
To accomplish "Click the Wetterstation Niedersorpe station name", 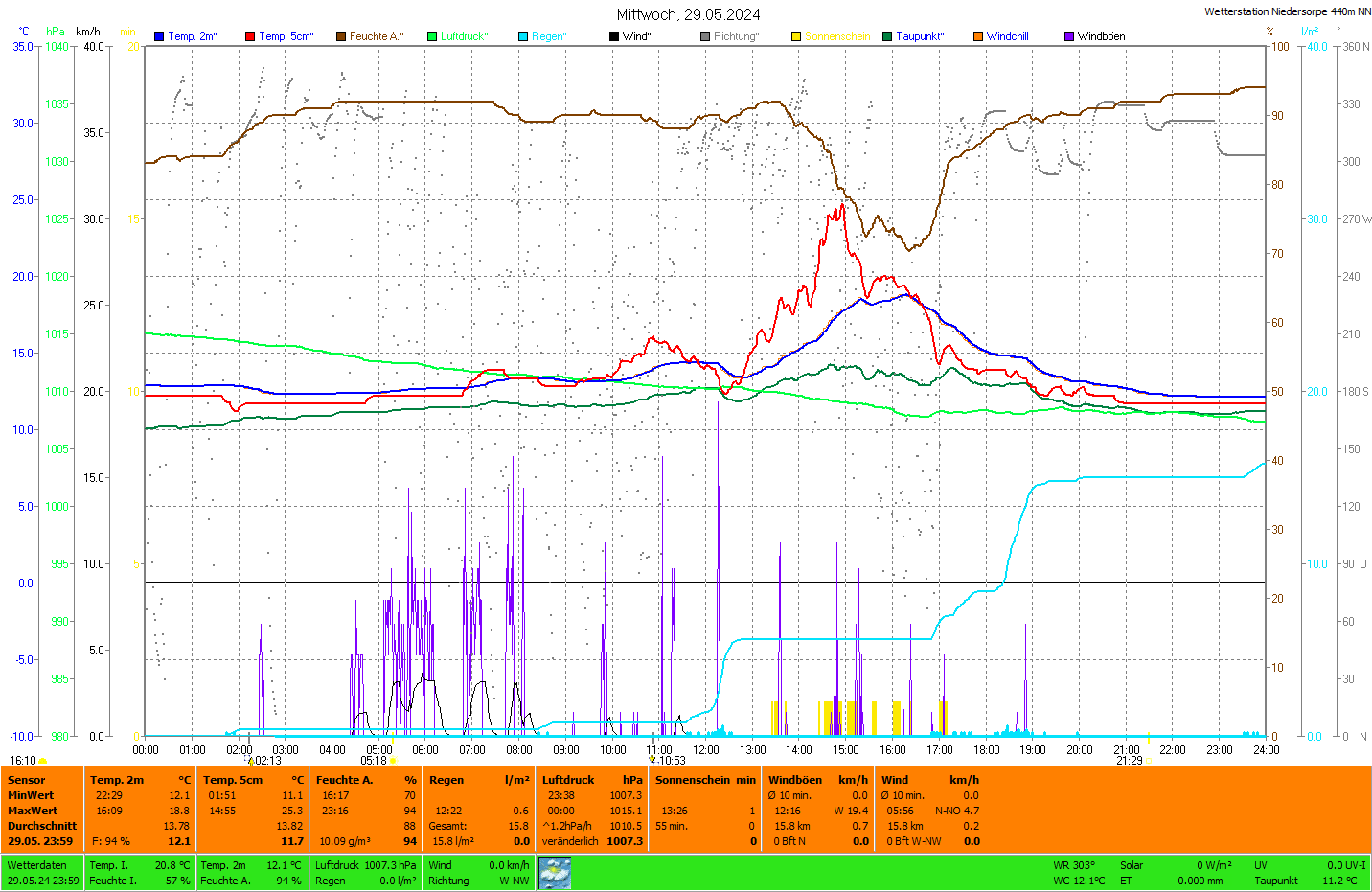I will tap(1287, 11).
